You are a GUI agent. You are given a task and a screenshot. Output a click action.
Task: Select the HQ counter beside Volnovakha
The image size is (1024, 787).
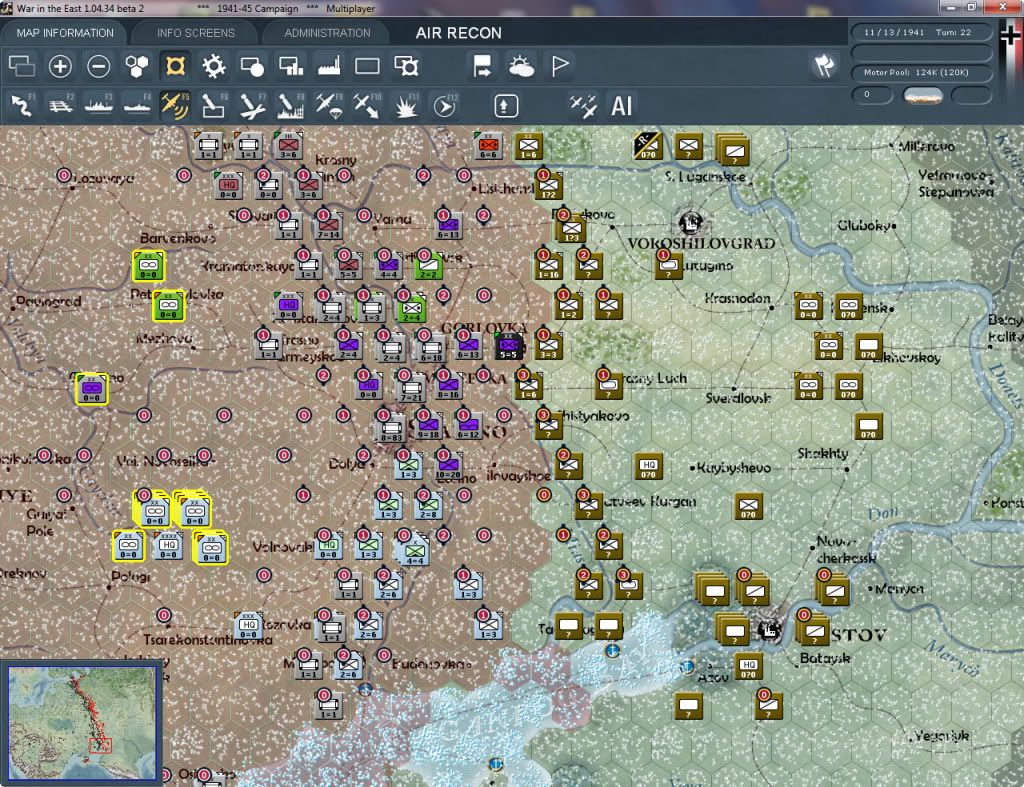tap(328, 547)
